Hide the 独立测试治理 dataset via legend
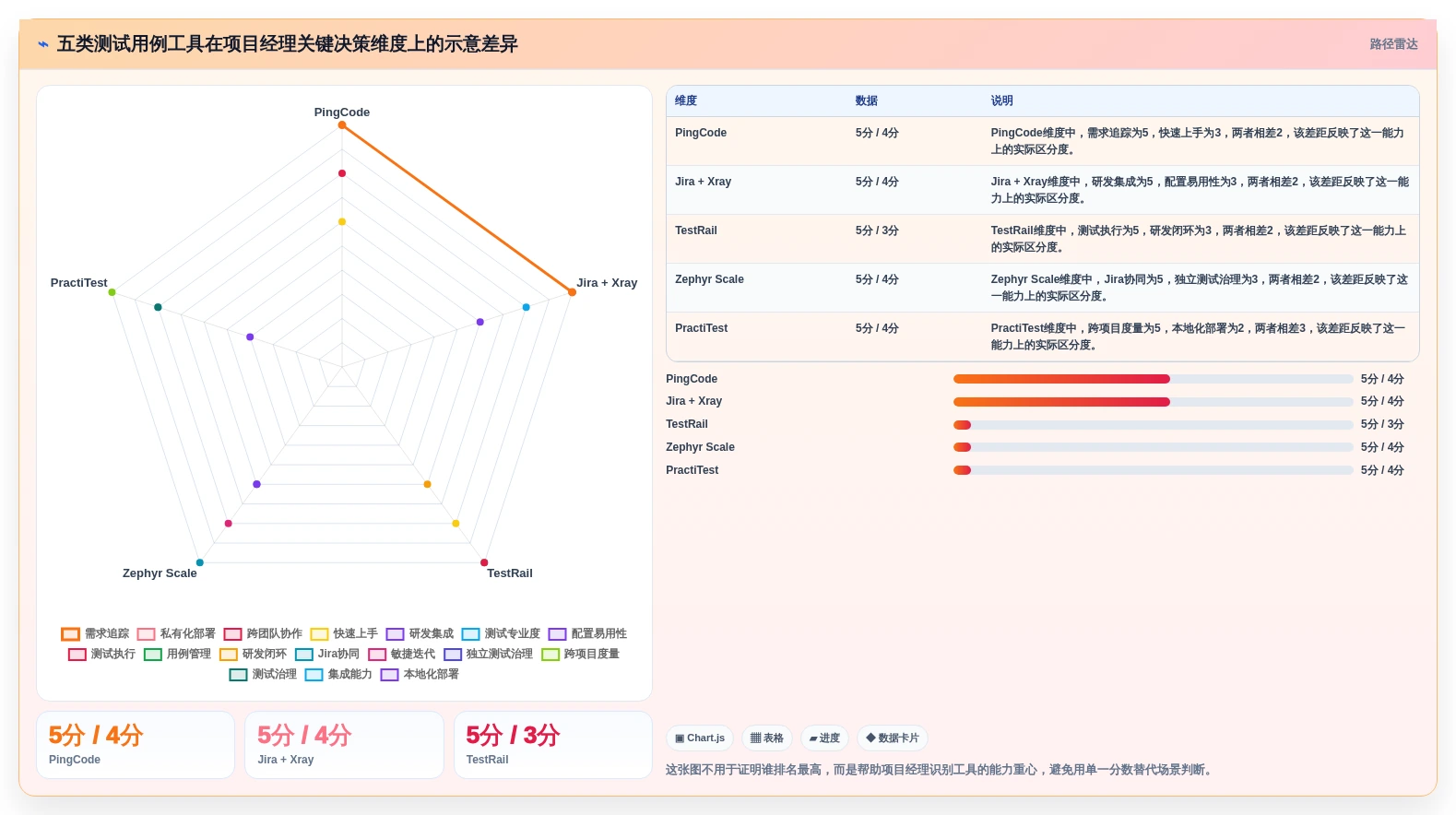 [488, 654]
